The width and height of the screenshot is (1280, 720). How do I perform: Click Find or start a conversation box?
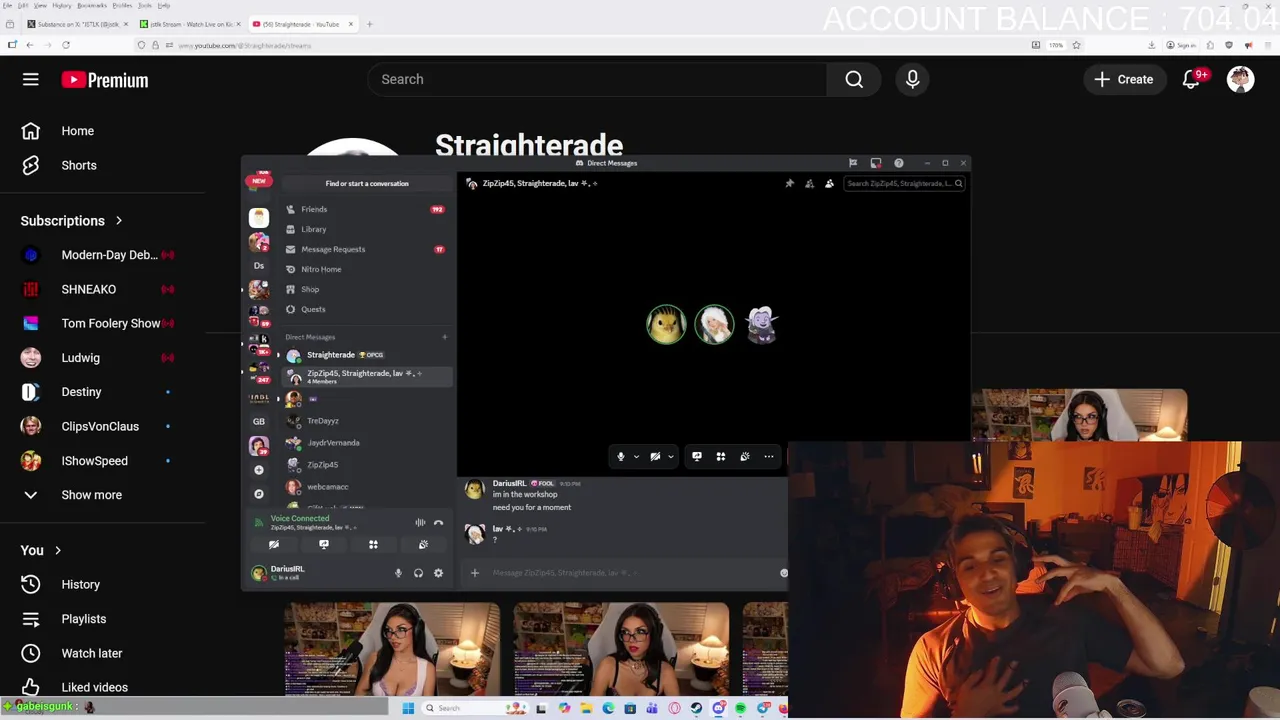366,183
